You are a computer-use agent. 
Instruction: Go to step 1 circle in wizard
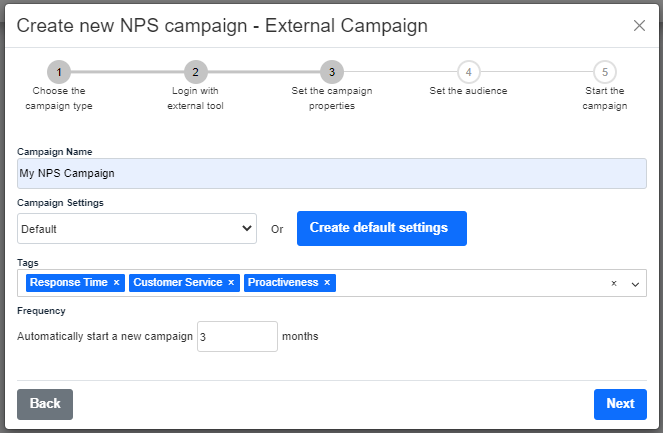click(x=59, y=72)
